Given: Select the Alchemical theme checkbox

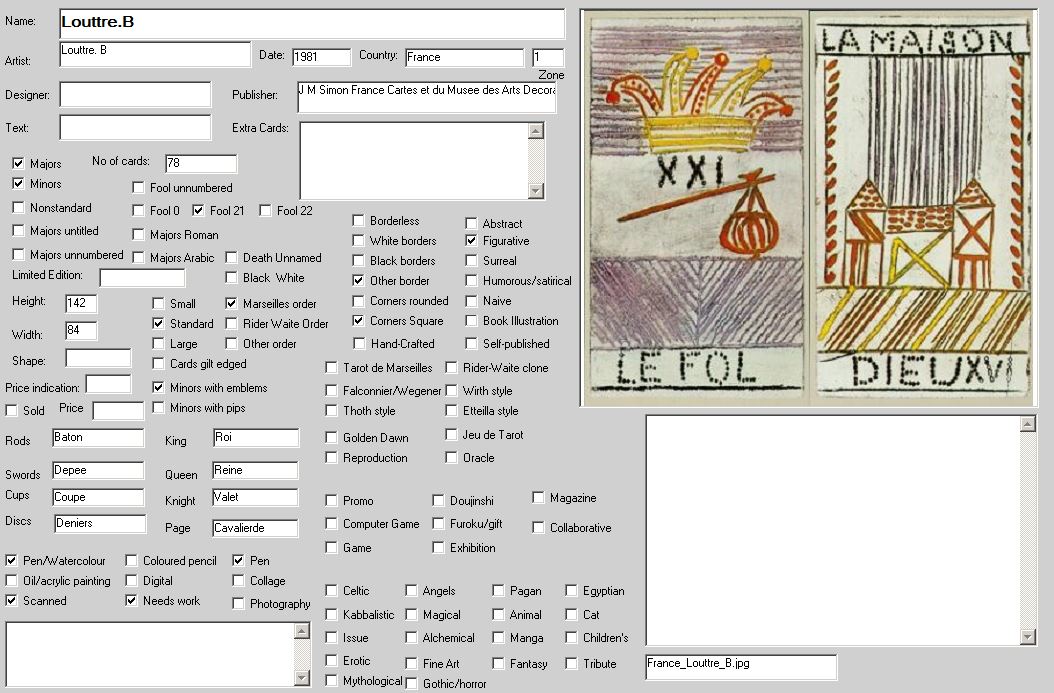Looking at the screenshot, I should (412, 638).
